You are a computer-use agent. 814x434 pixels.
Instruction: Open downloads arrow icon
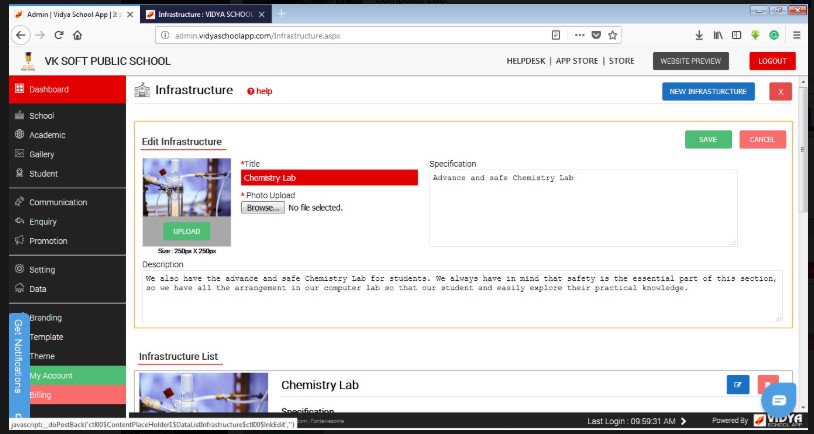click(699, 35)
